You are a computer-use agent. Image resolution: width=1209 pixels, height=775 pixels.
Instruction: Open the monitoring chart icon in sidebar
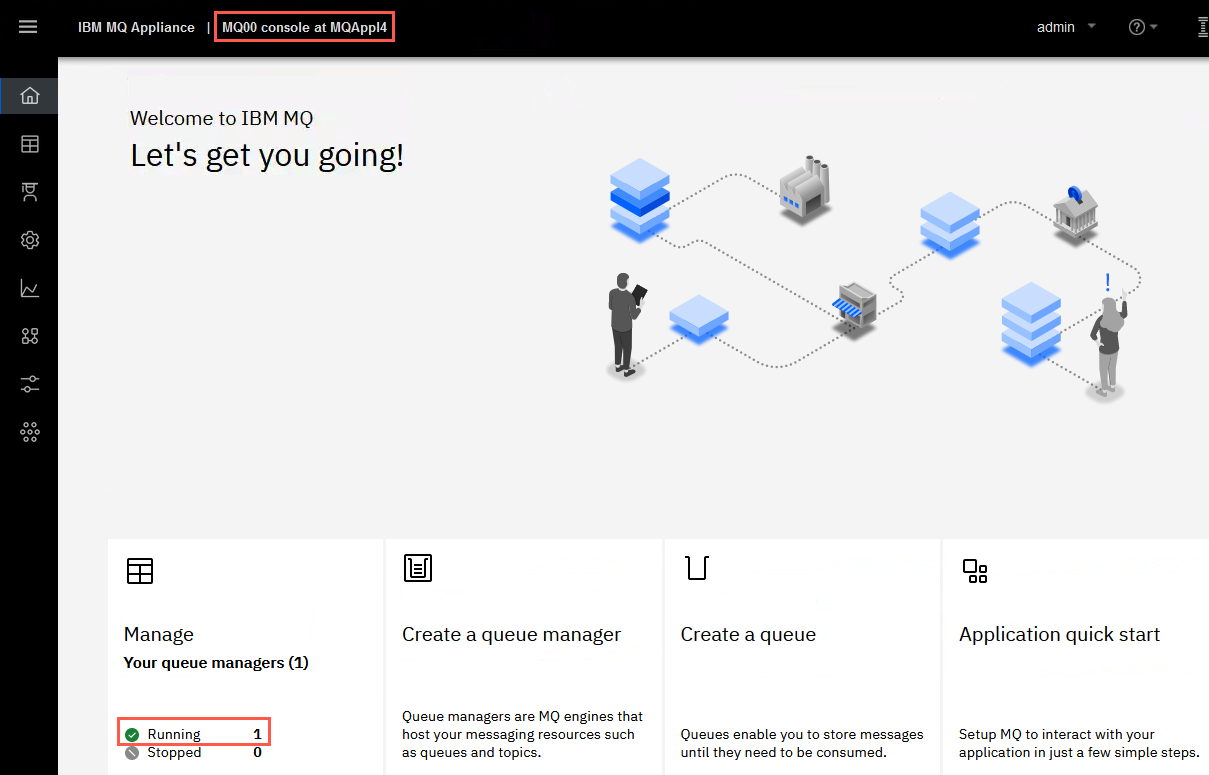(x=30, y=288)
